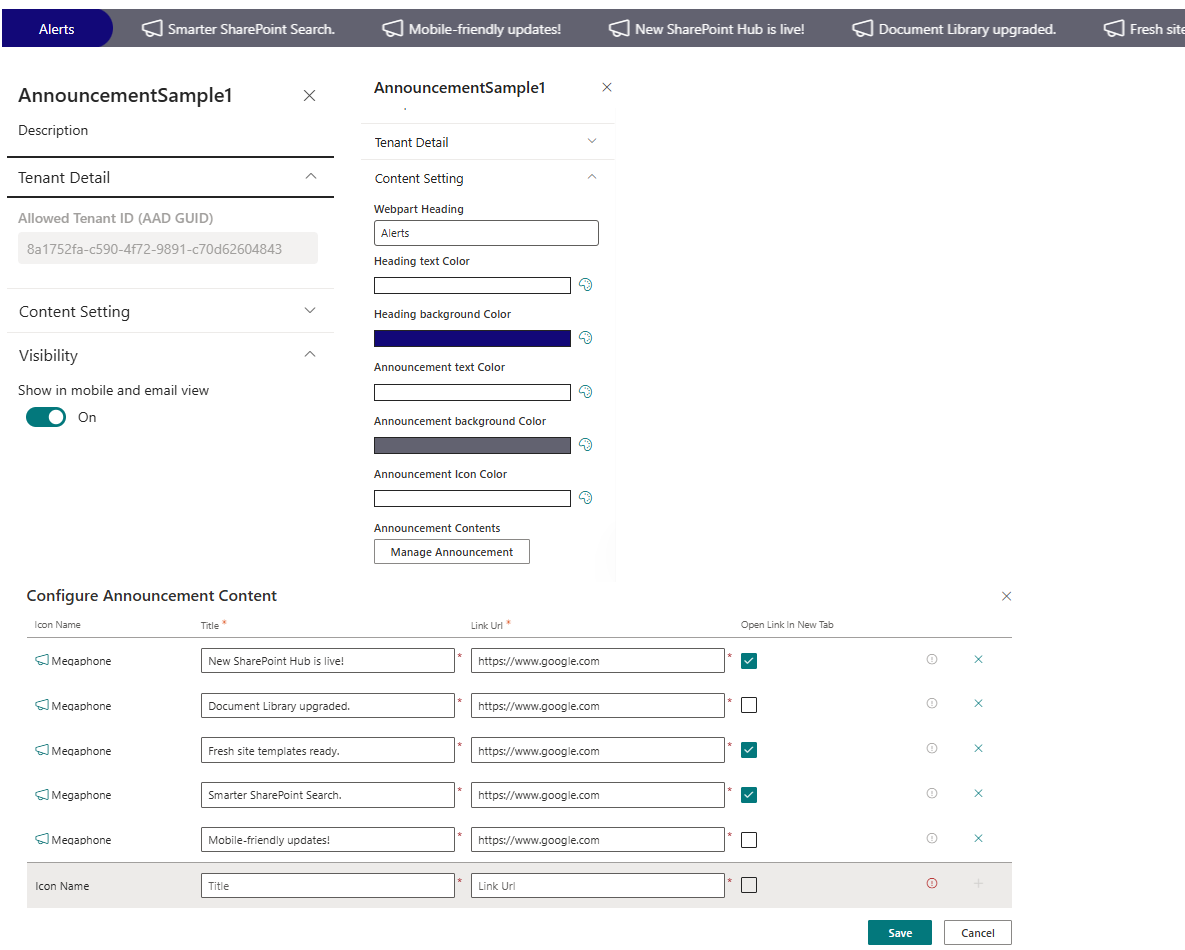Image resolution: width=1185 pixels, height=950 pixels.
Task: Delete the 'New SharePoint Hub is live!' row
Action: coord(978,660)
